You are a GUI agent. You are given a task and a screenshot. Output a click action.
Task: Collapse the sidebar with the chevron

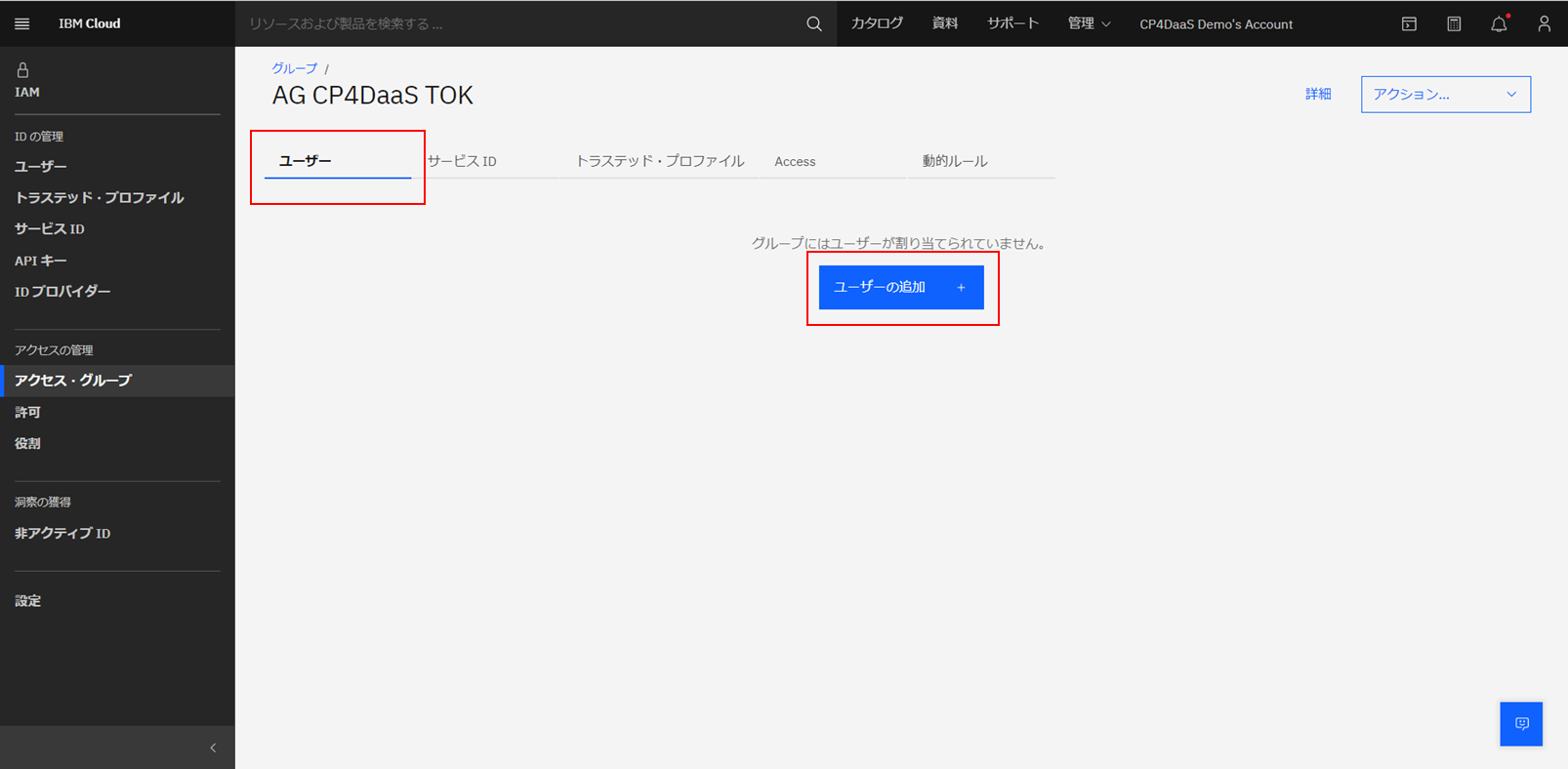click(x=213, y=748)
